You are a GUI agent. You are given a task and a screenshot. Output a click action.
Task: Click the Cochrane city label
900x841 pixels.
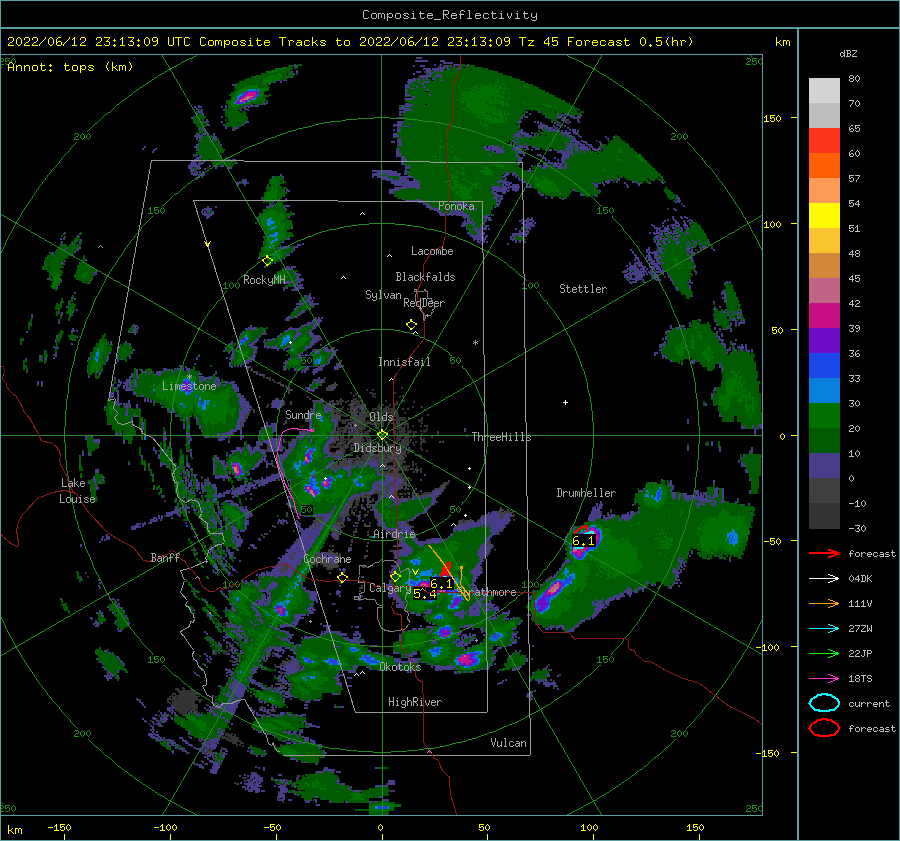pyautogui.click(x=327, y=559)
